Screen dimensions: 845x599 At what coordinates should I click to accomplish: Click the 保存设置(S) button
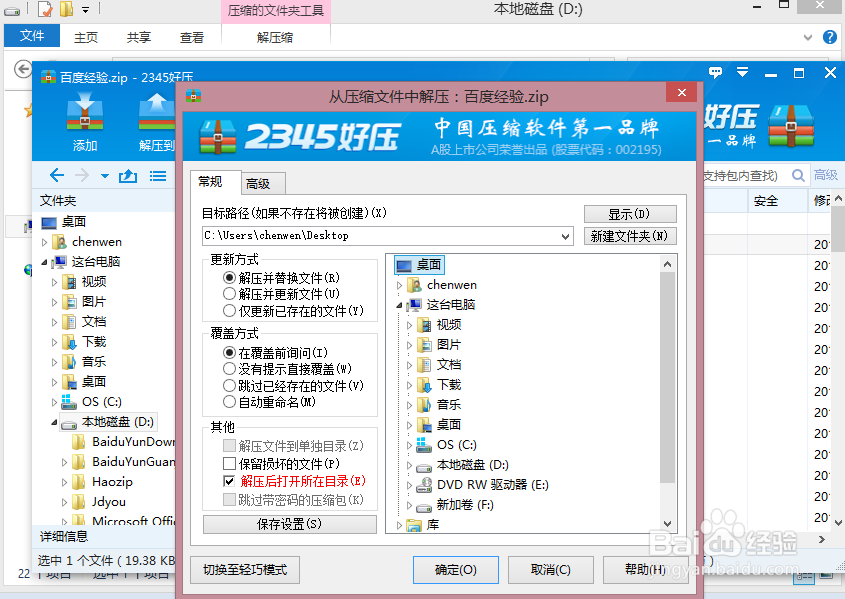pyautogui.click(x=290, y=524)
